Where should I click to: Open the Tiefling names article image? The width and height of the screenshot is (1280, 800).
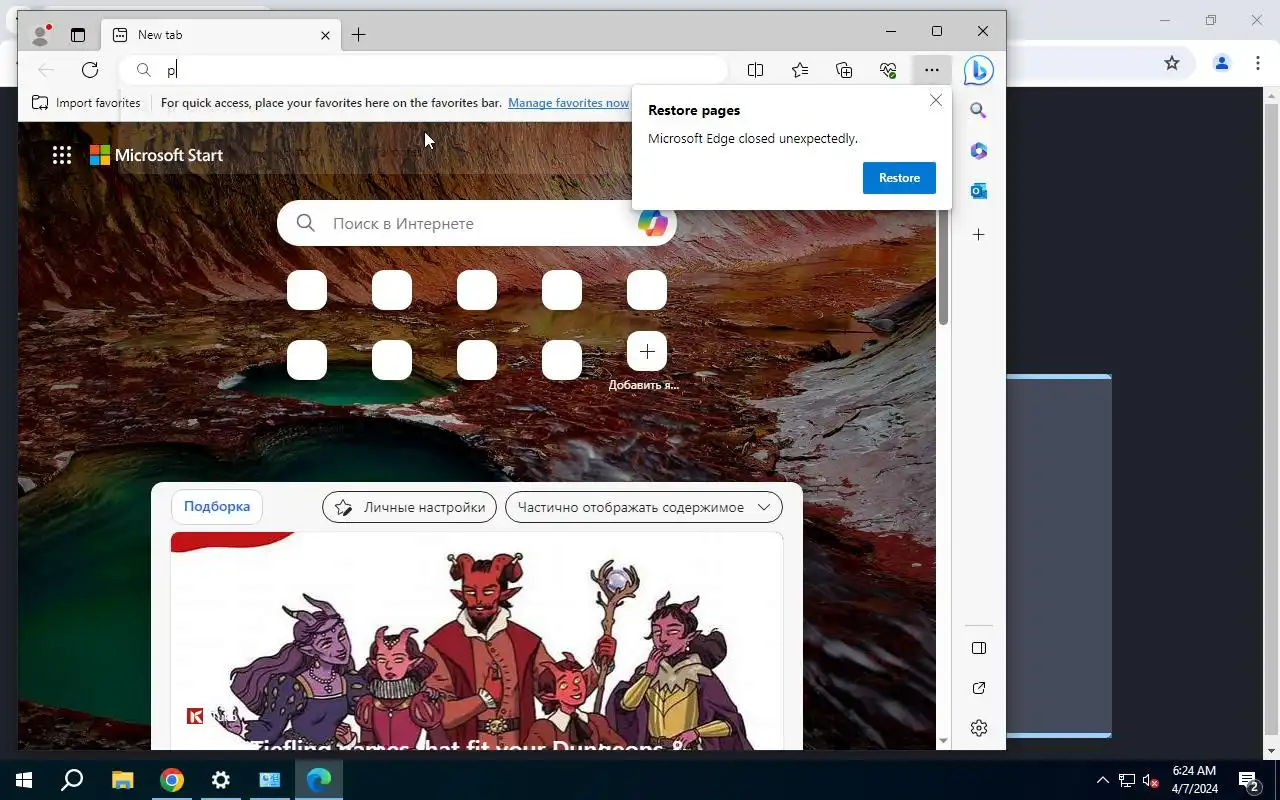click(x=477, y=640)
